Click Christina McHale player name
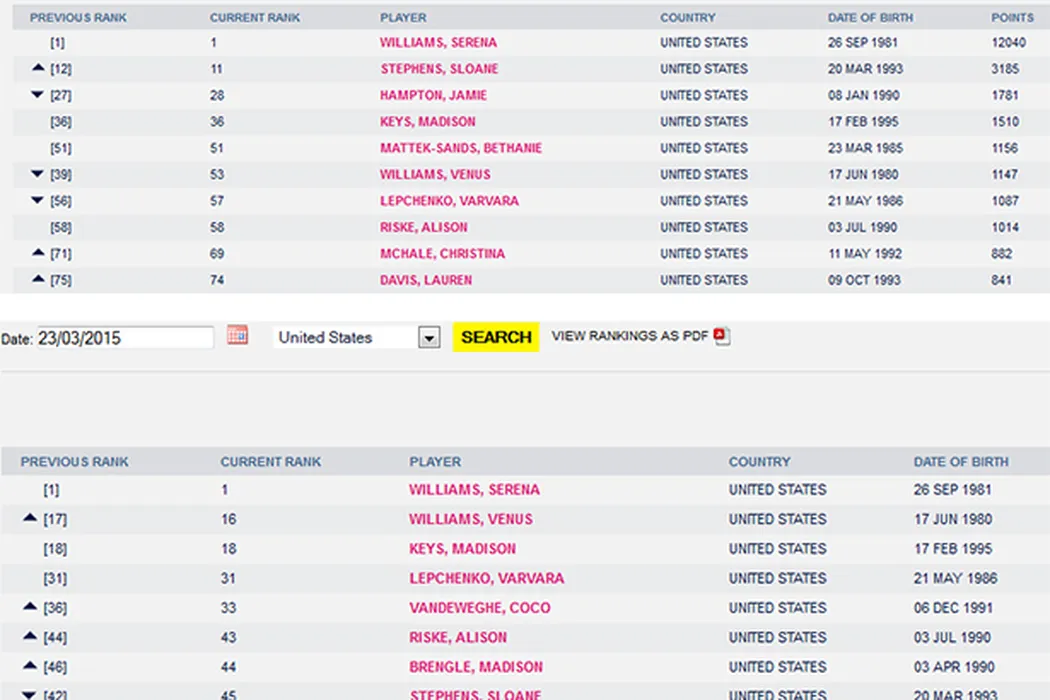 point(442,254)
